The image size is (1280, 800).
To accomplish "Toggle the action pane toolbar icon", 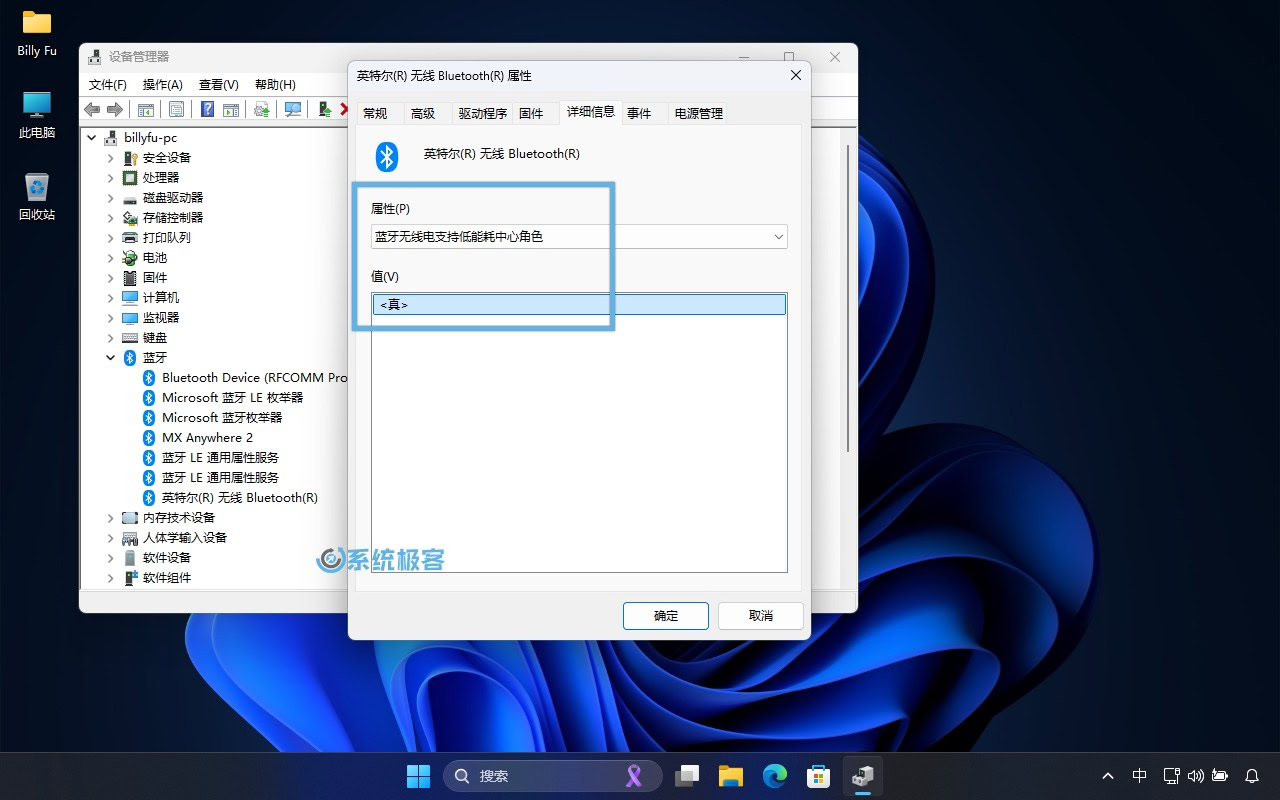I will [x=231, y=109].
